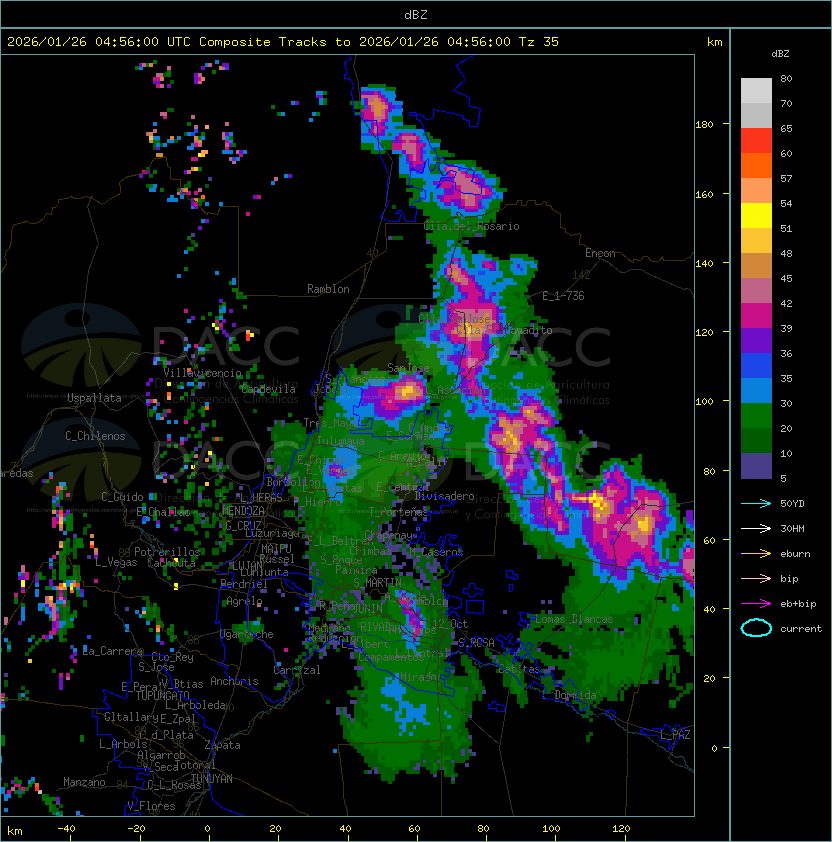The width and height of the screenshot is (832, 842).
Task: Click the 'MENDOZA' city label
Action: pyautogui.click(x=243, y=511)
